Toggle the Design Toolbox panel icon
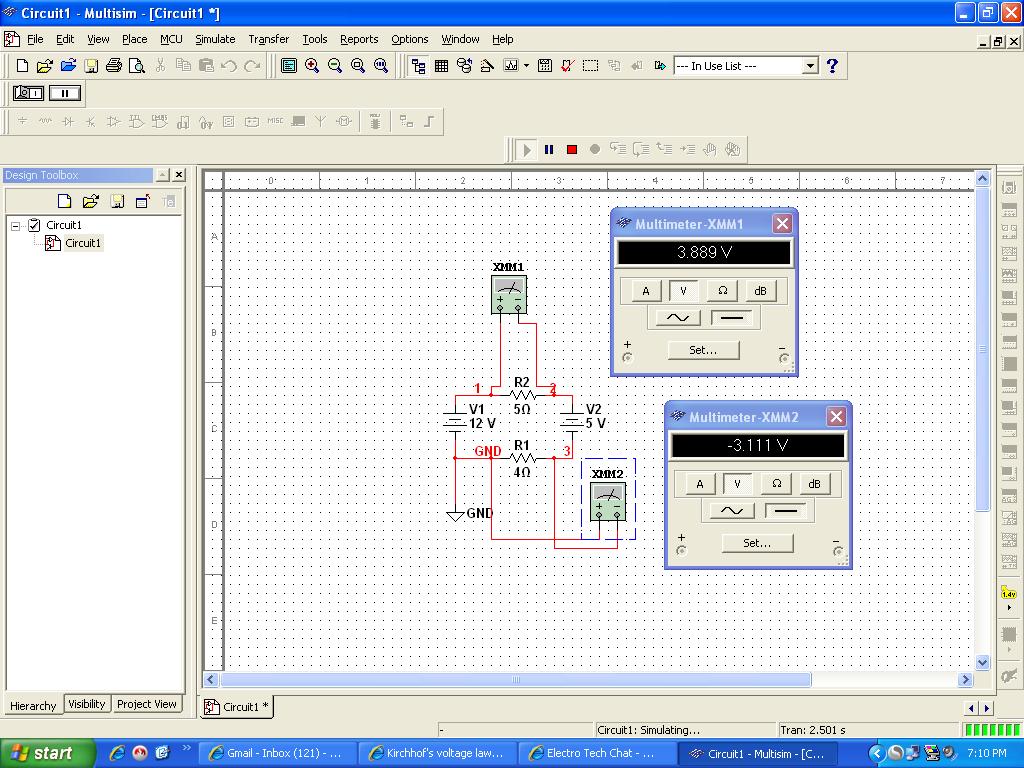1024x768 pixels. click(x=419, y=65)
